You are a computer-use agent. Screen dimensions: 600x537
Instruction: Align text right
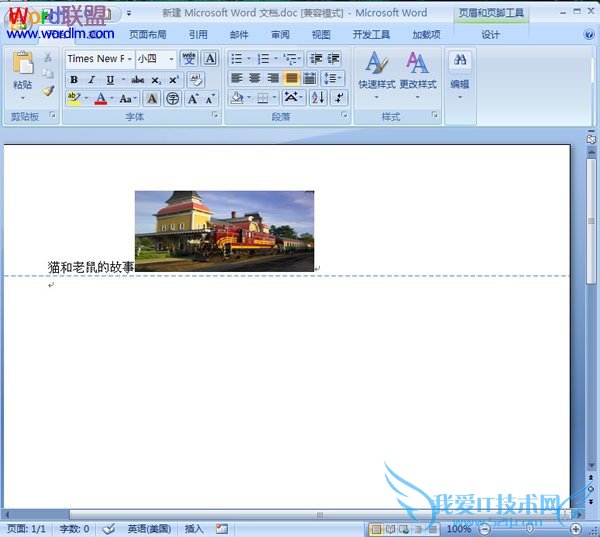(273, 78)
